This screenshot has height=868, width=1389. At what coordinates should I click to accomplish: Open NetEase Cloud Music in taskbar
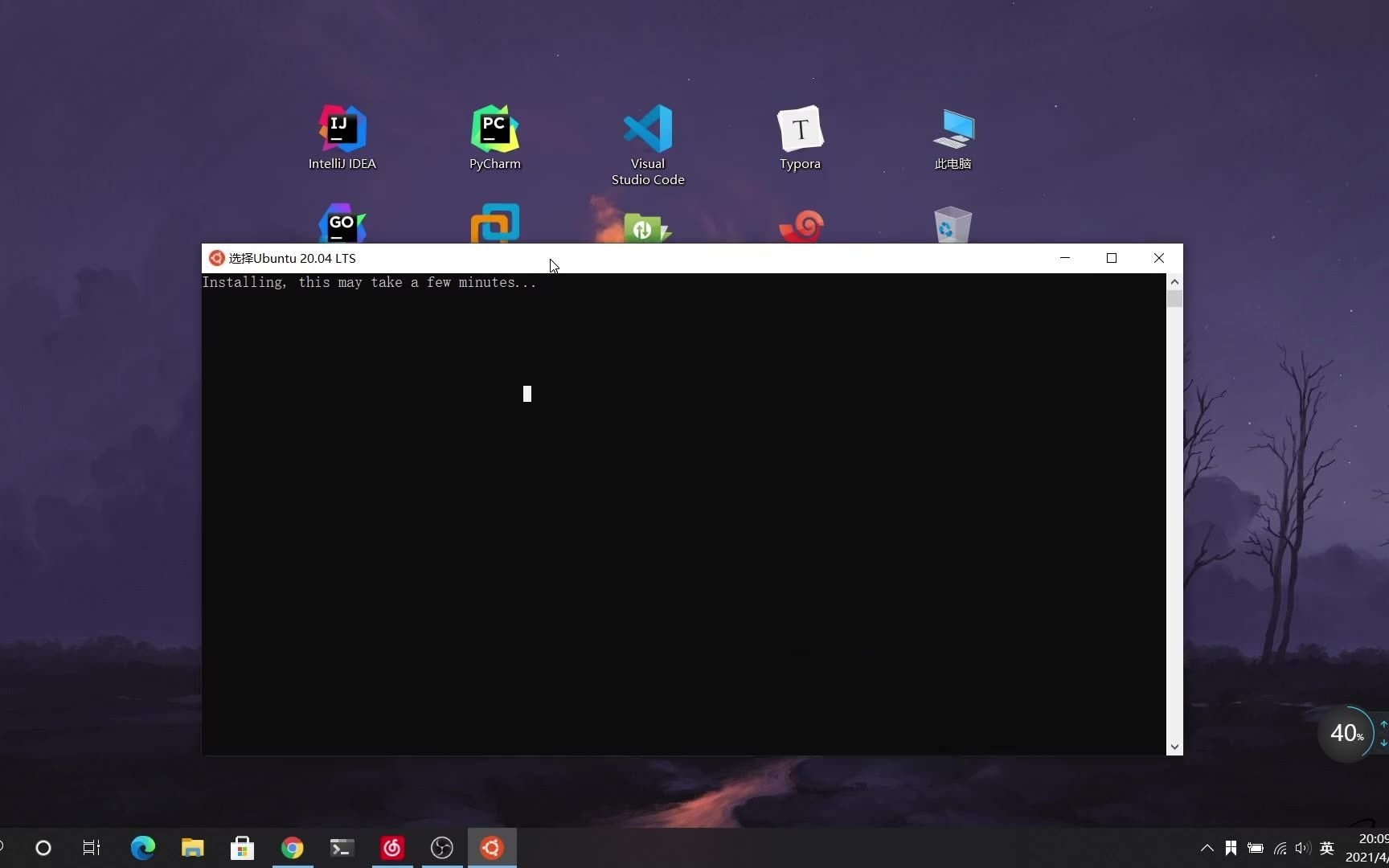point(391,848)
